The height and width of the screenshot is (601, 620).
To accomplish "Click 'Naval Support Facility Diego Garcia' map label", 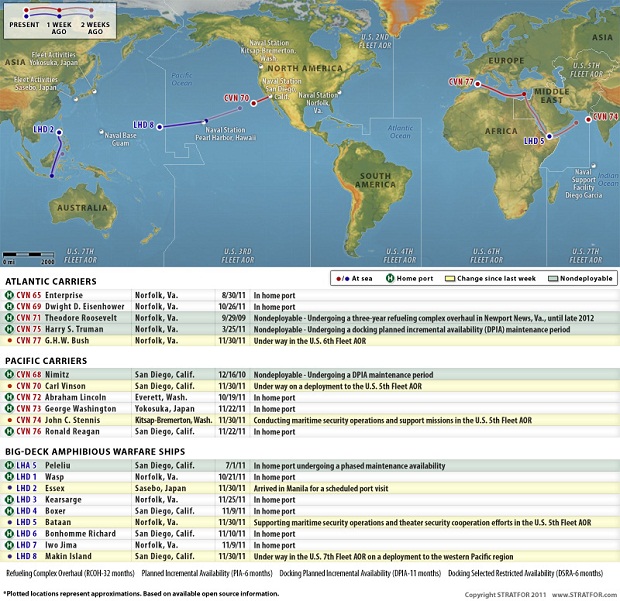I will coord(584,183).
